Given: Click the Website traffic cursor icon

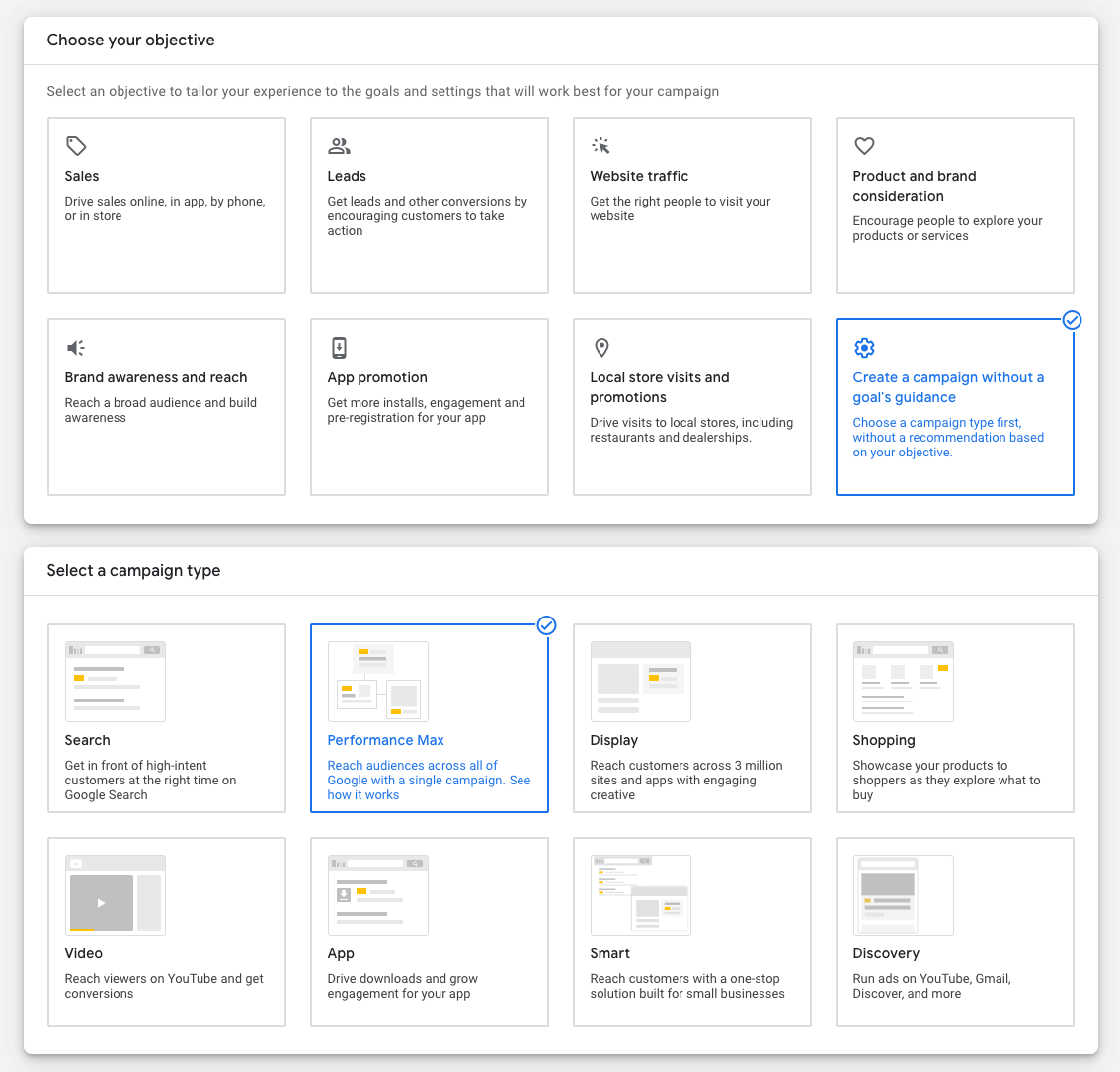Looking at the screenshot, I should pos(601,145).
